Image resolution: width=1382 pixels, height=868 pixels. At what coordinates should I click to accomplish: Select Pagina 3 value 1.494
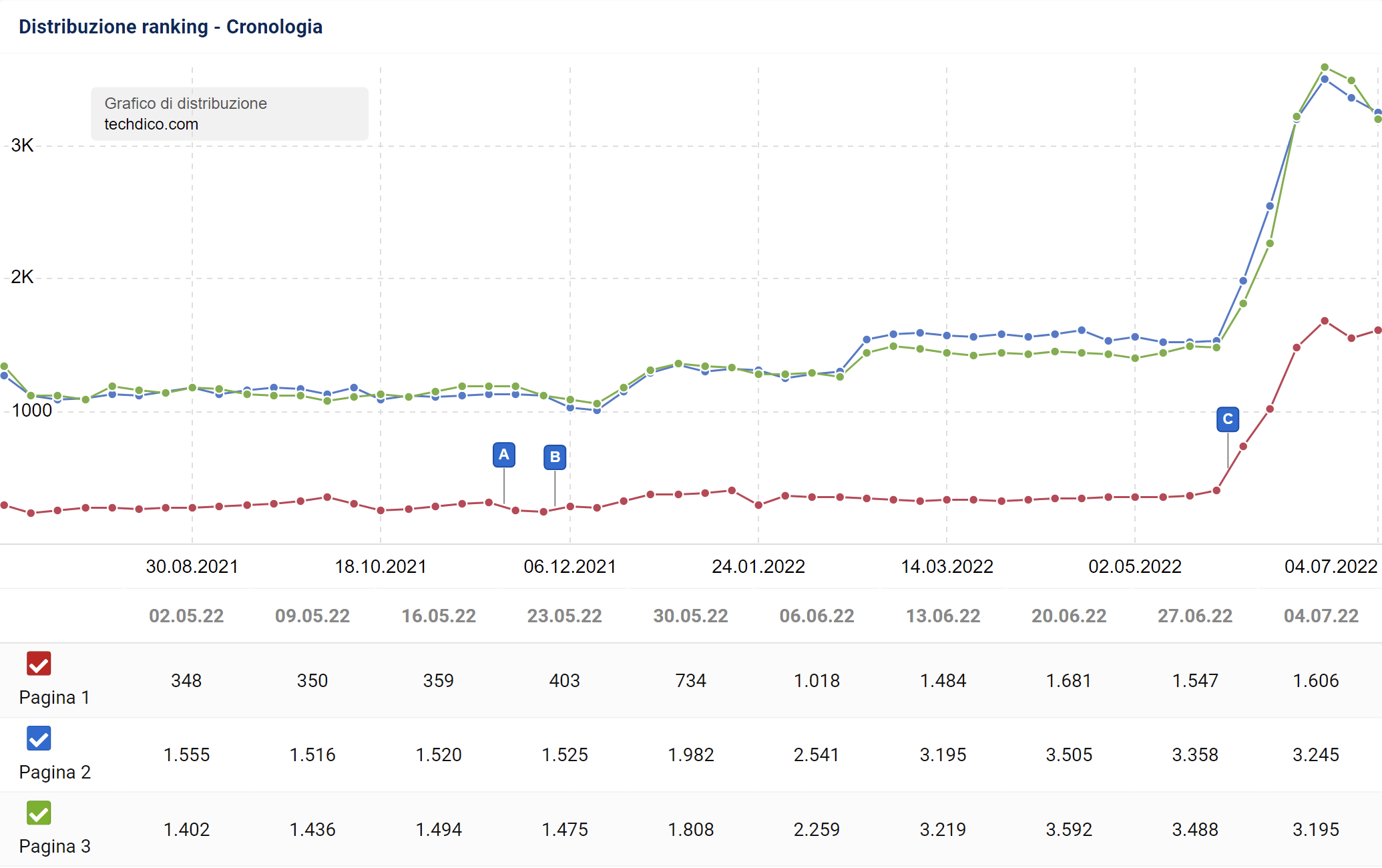click(x=439, y=829)
